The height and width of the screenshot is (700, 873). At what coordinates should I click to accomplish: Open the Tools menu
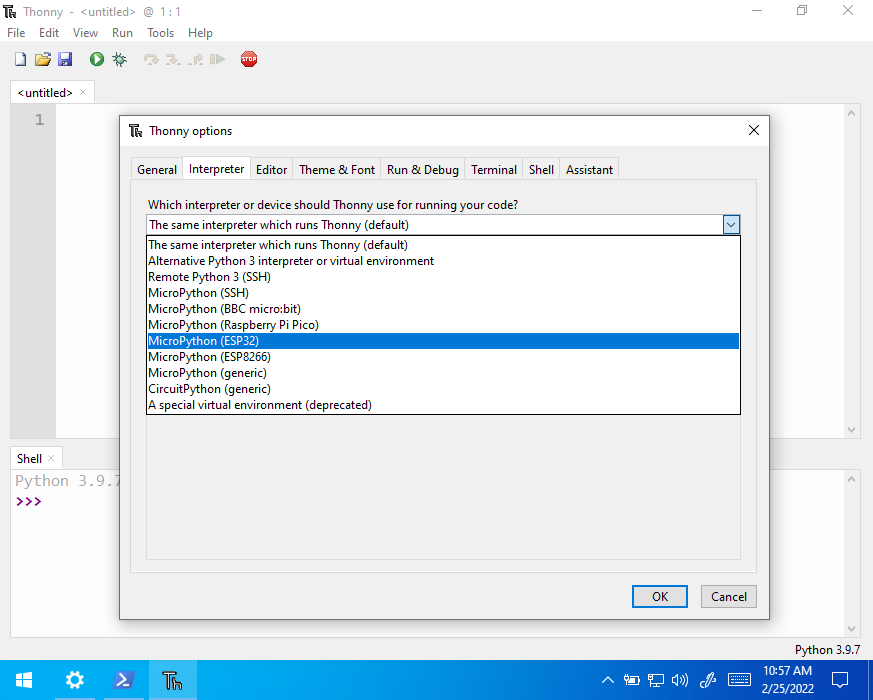click(160, 33)
